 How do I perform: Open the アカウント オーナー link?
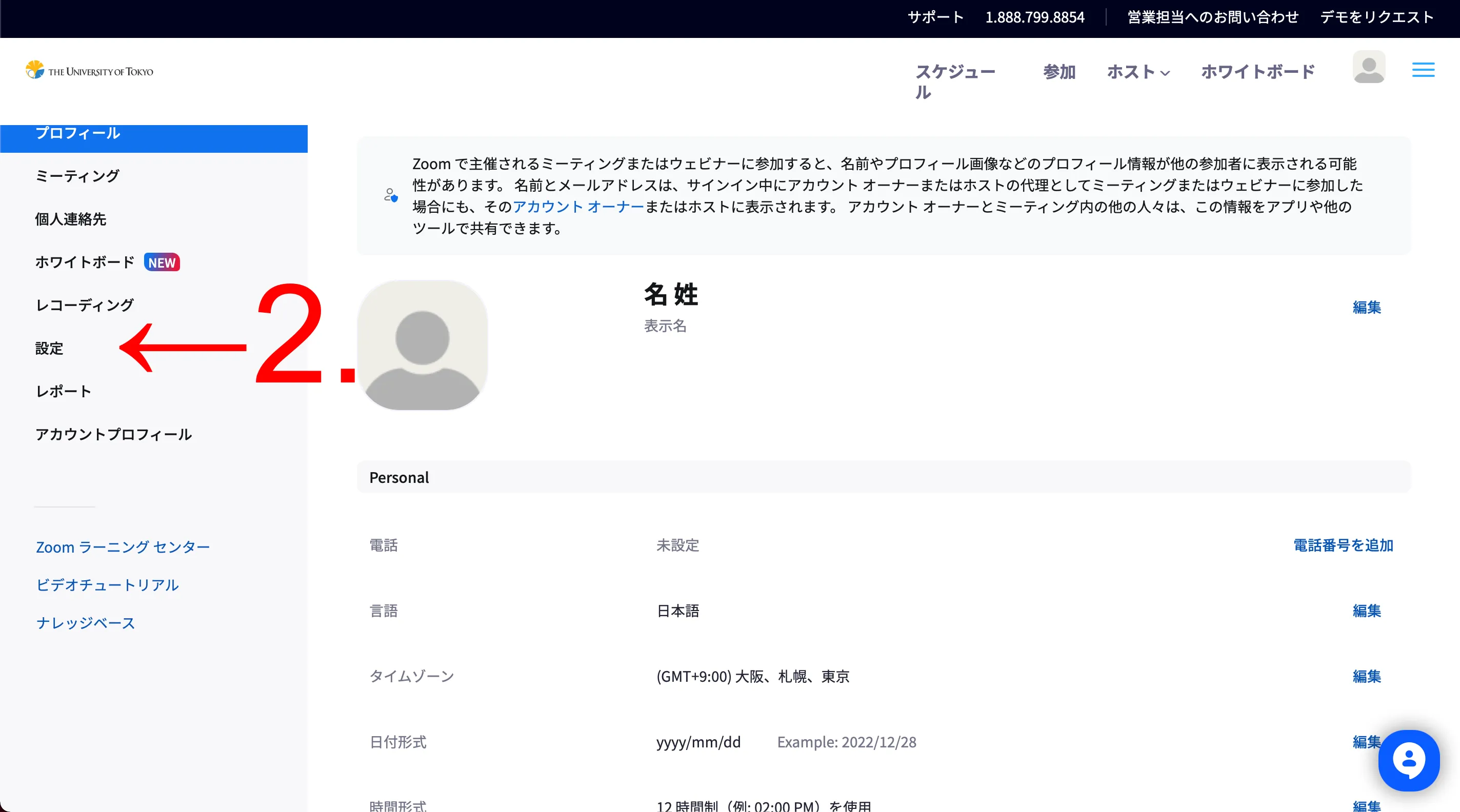[578, 207]
